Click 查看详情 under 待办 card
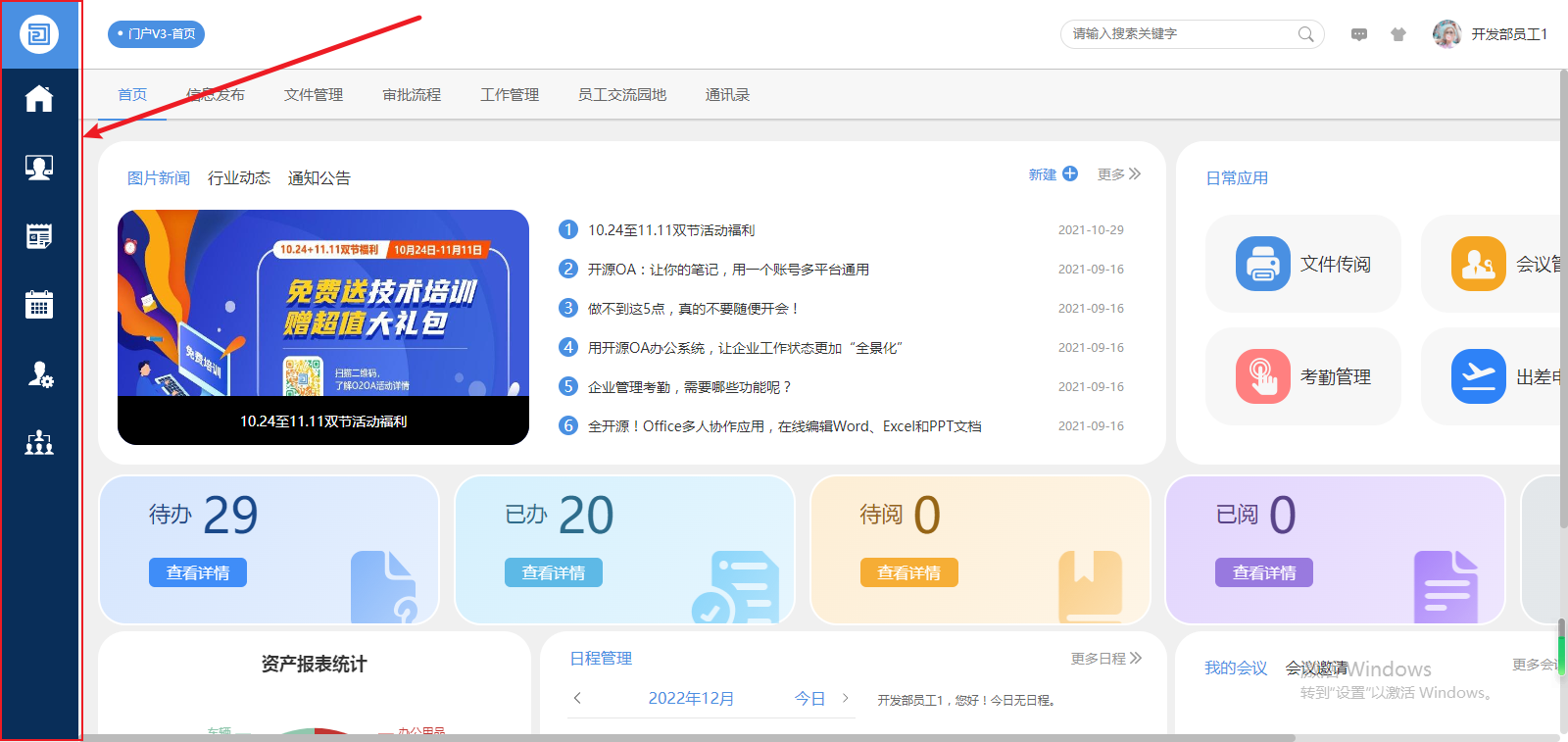This screenshot has height=742, width=1568. 198,572
